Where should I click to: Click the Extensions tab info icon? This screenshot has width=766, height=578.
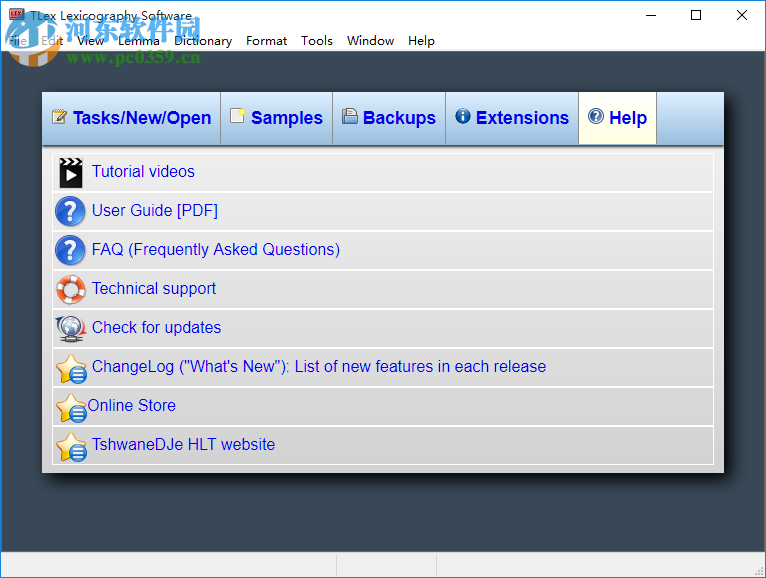(x=463, y=116)
